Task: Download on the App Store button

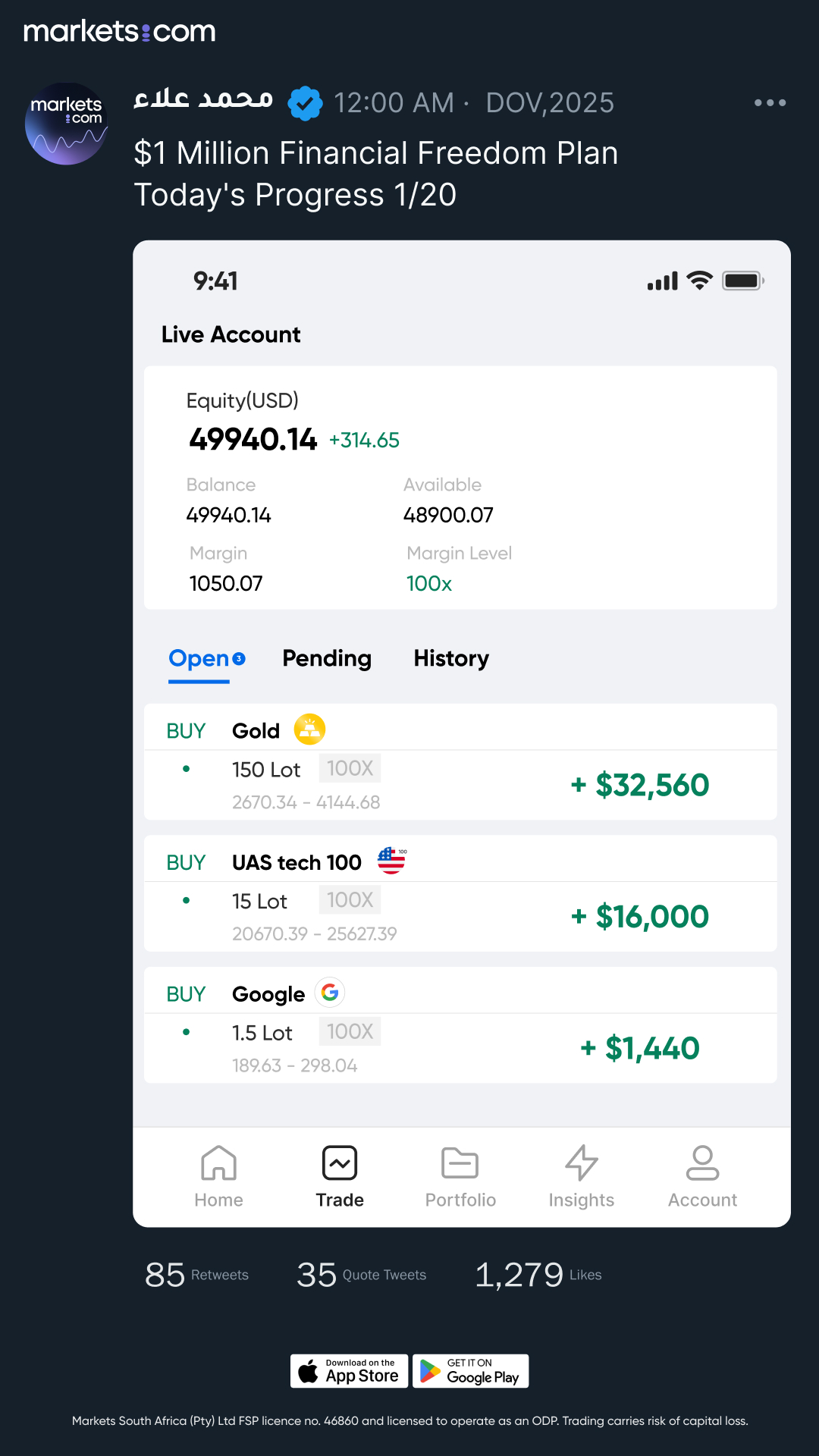Action: (350, 1371)
